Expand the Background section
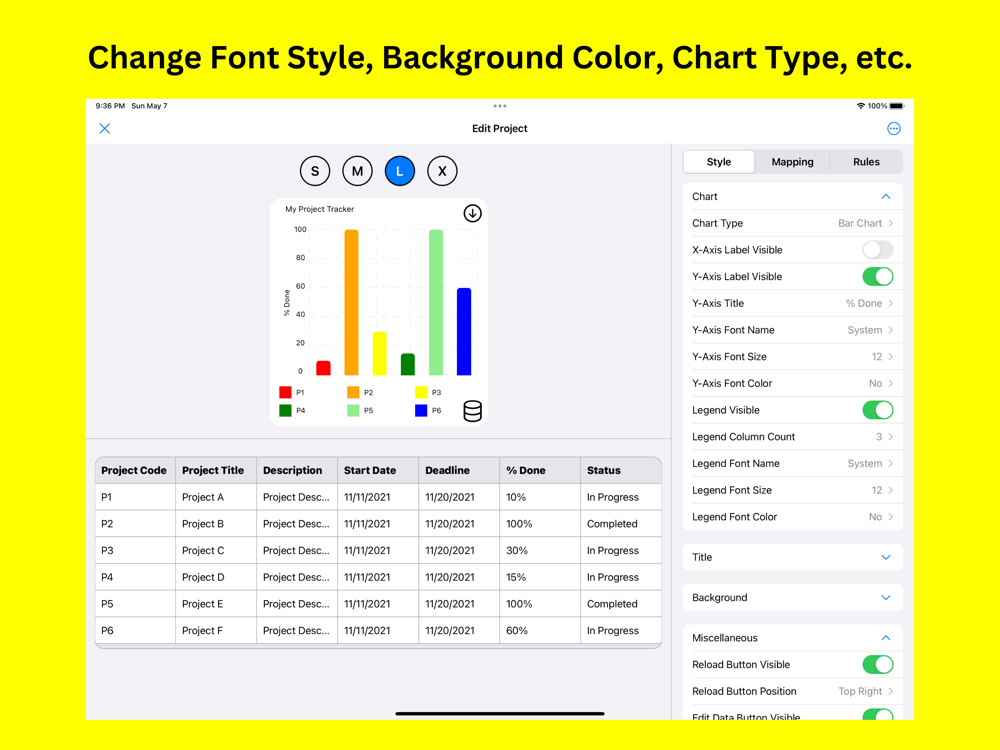Image resolution: width=1000 pixels, height=750 pixels. click(x=792, y=598)
